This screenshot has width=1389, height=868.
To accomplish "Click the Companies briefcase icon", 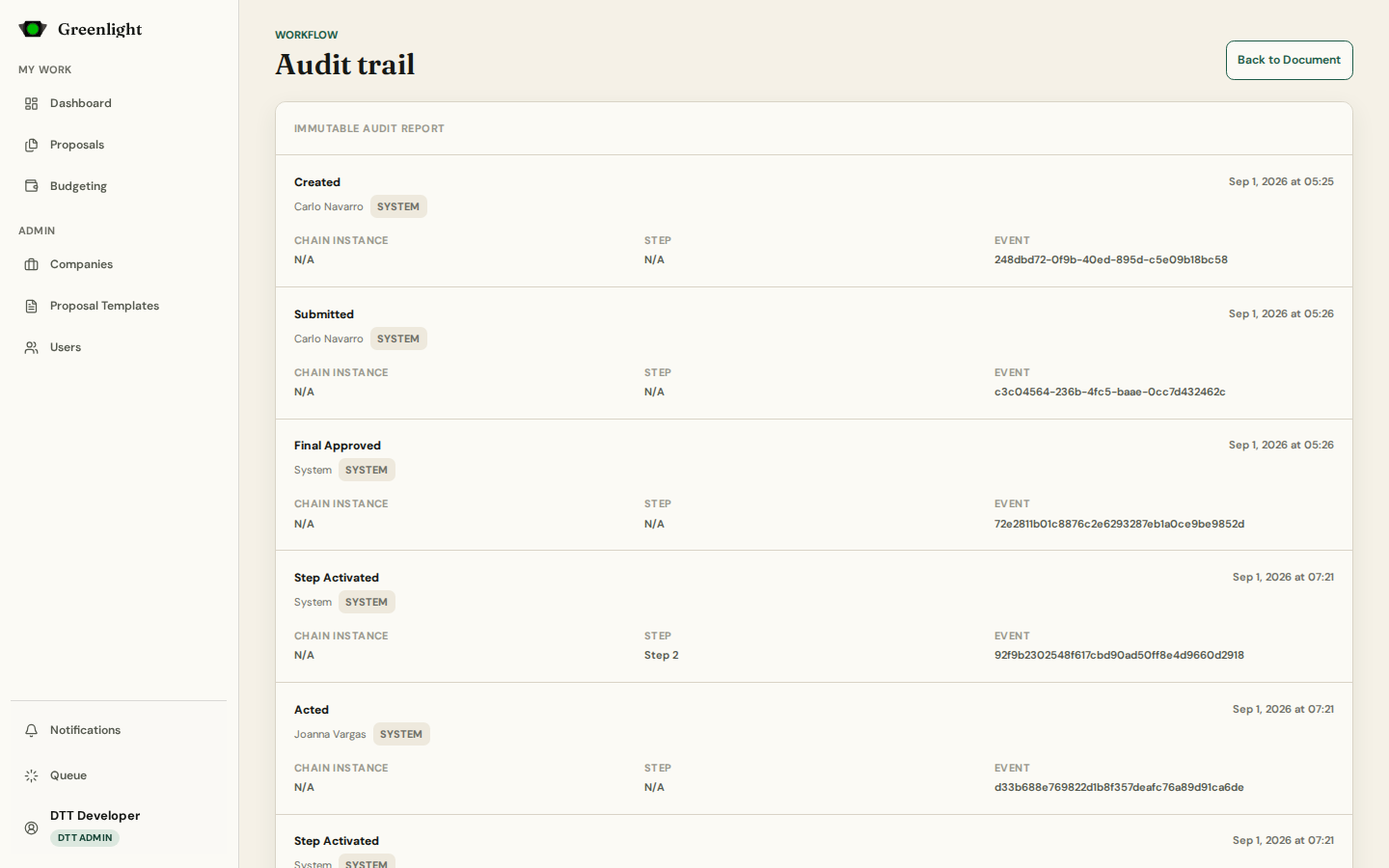I will point(32,264).
